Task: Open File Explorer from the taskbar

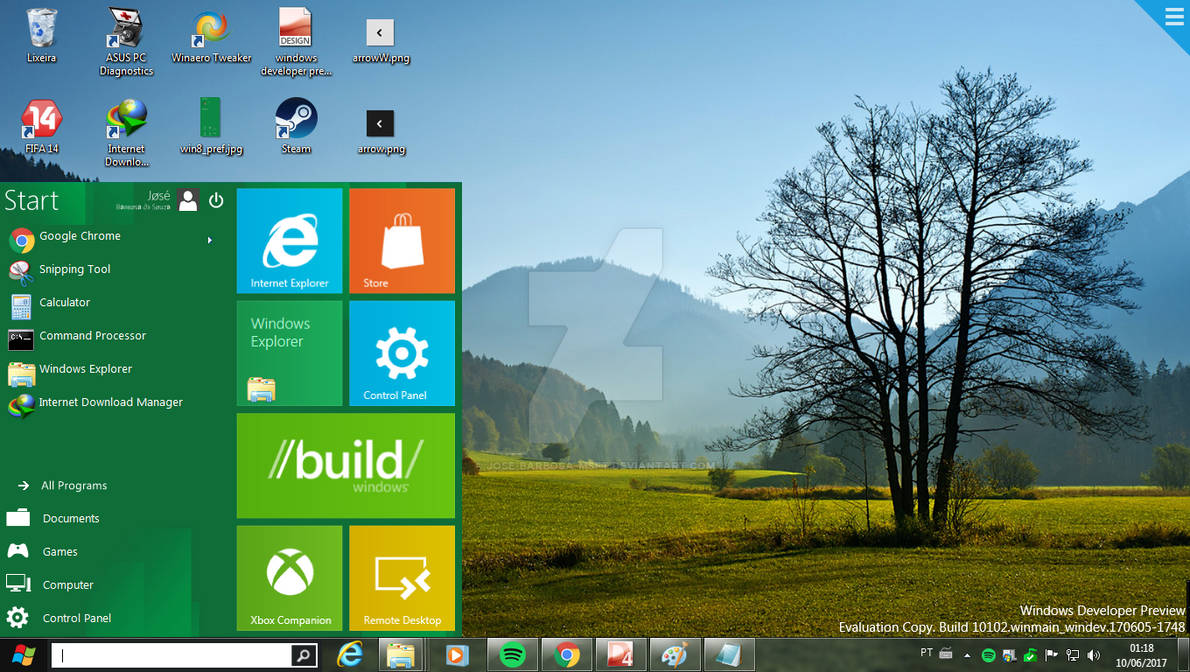Action: [401, 655]
